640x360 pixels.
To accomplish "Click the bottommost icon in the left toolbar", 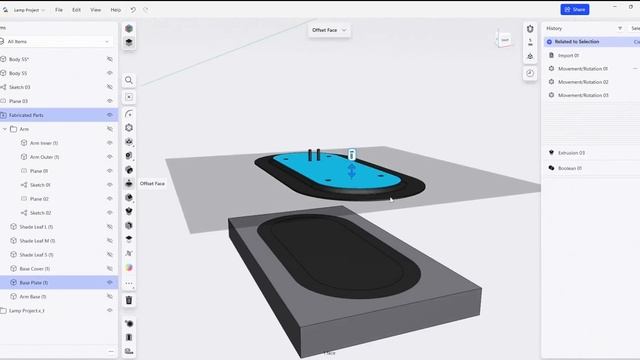I will (129, 351).
